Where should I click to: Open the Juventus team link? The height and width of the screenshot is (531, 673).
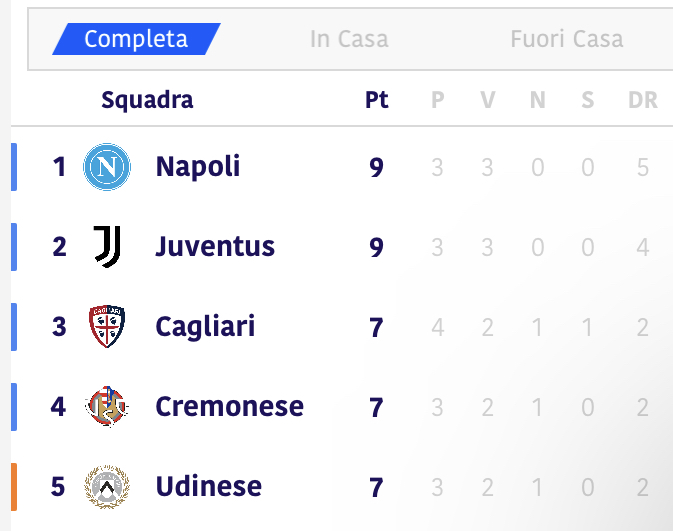click(x=215, y=246)
